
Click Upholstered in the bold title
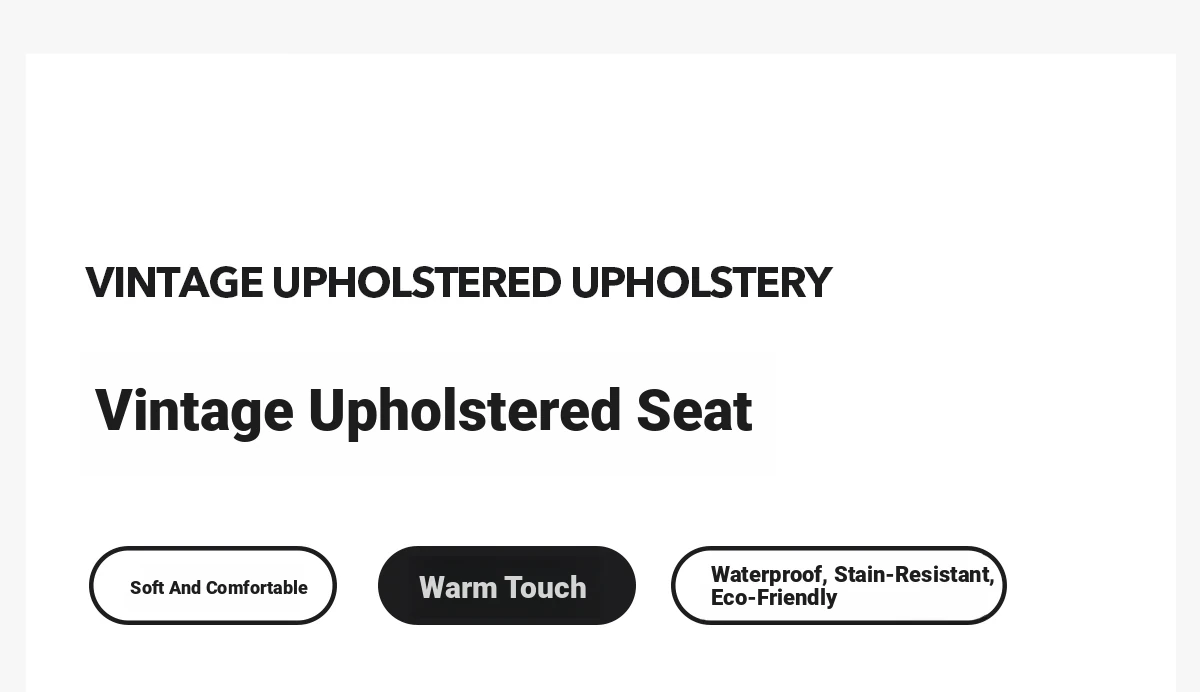(x=465, y=411)
